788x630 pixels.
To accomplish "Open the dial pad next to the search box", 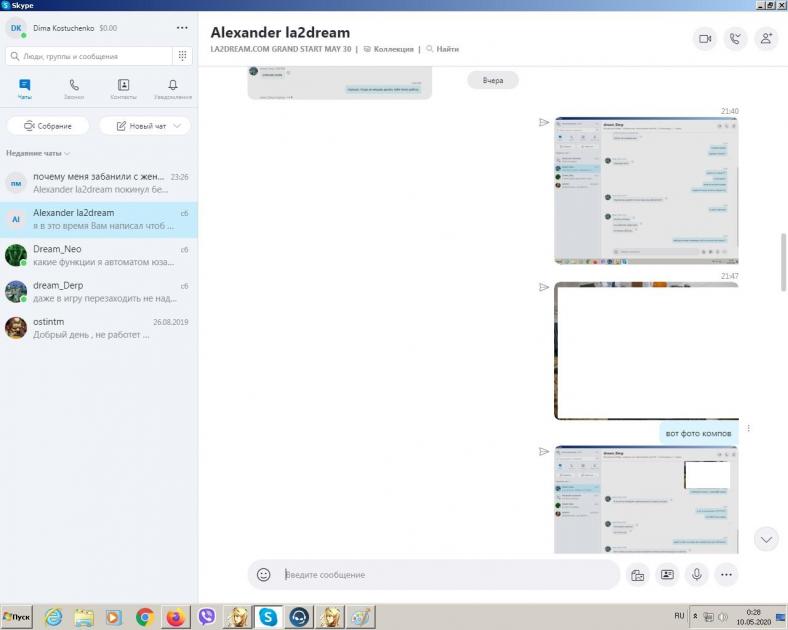I will coord(183,57).
